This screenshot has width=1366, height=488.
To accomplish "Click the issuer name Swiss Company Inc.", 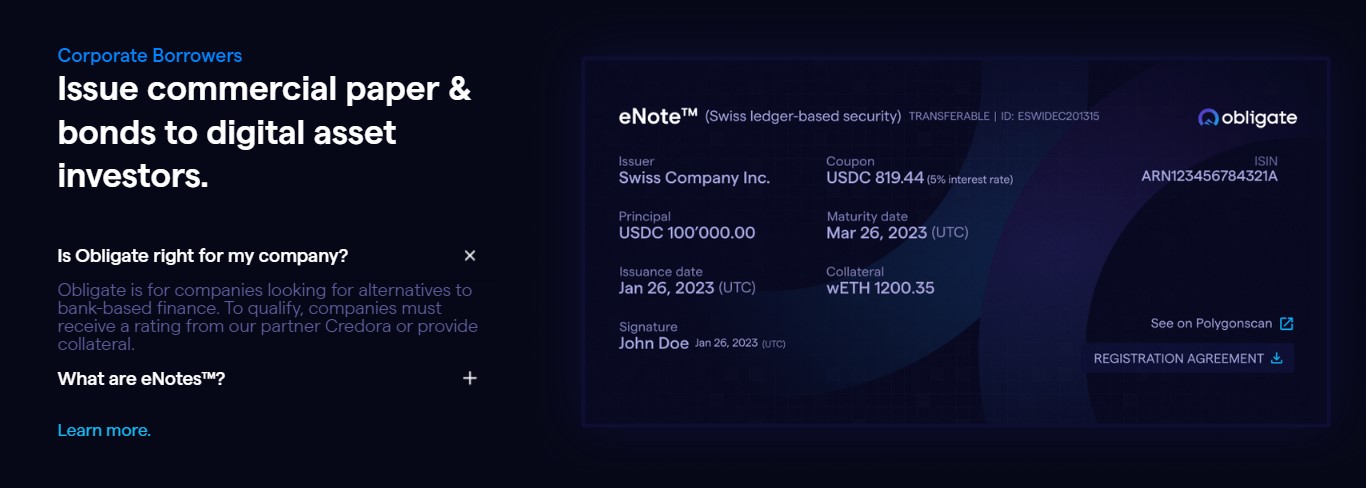I will click(694, 178).
